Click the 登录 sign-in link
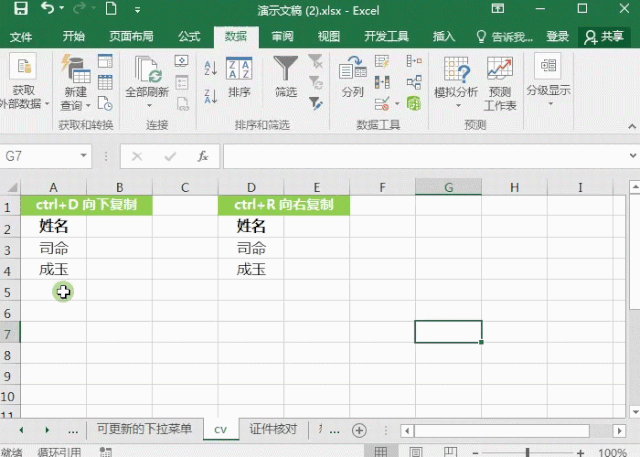This screenshot has width=640, height=457. point(557,37)
